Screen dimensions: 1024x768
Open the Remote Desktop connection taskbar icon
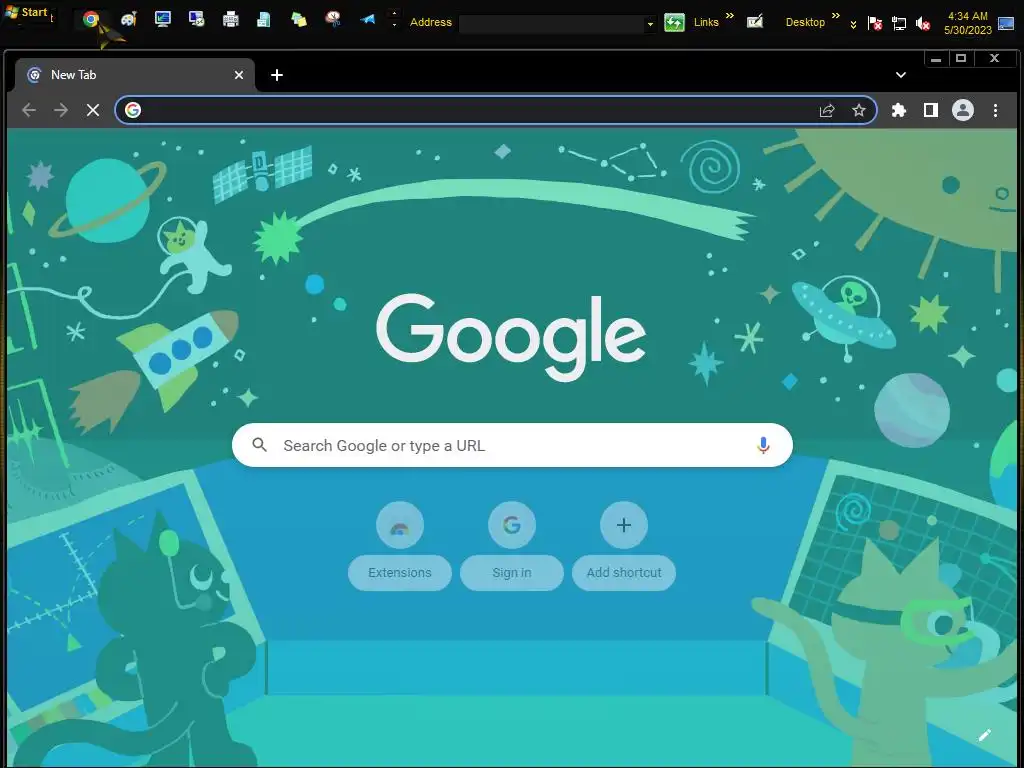pyautogui.click(x=197, y=19)
